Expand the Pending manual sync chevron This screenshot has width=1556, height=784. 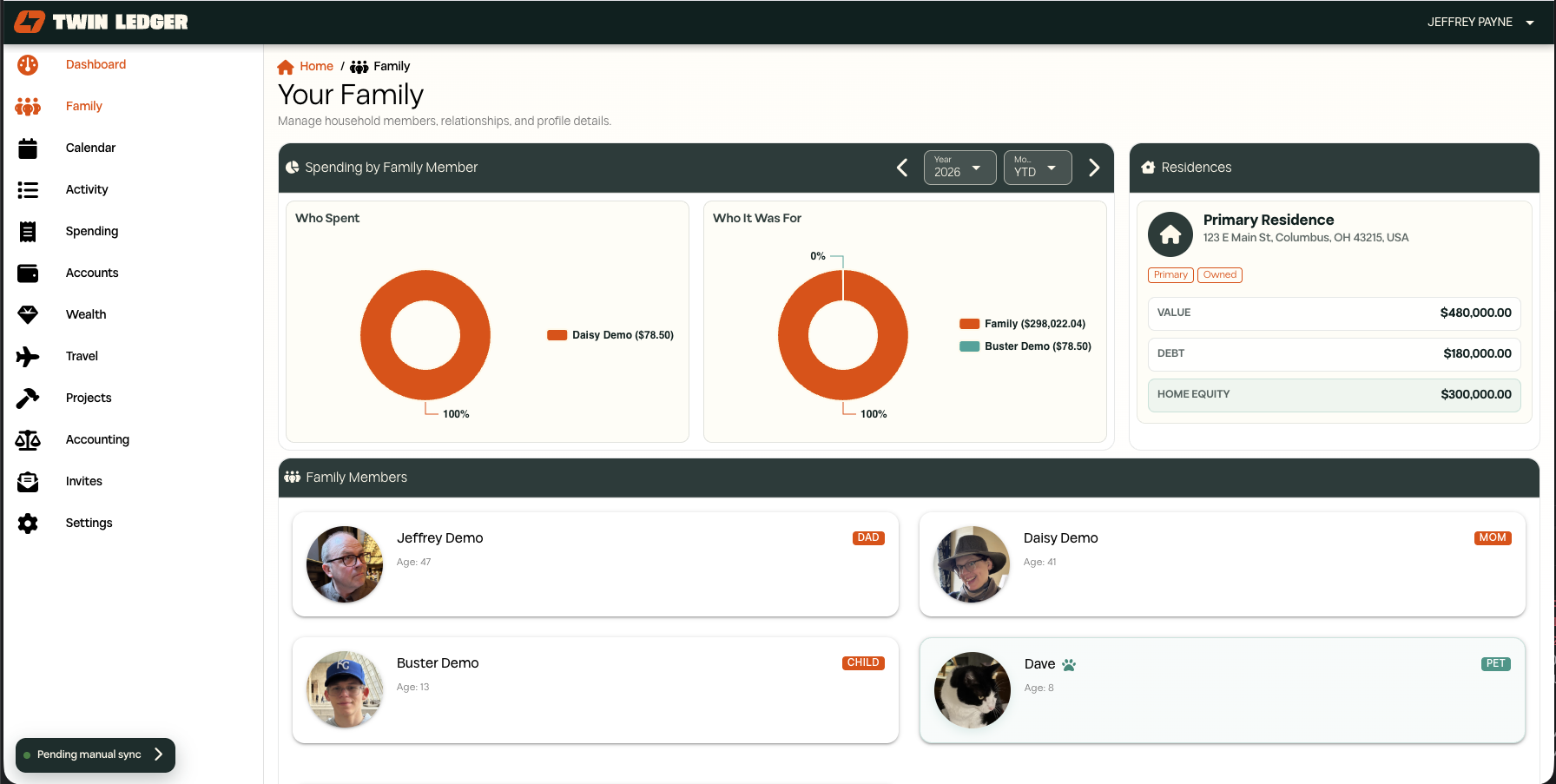point(158,754)
